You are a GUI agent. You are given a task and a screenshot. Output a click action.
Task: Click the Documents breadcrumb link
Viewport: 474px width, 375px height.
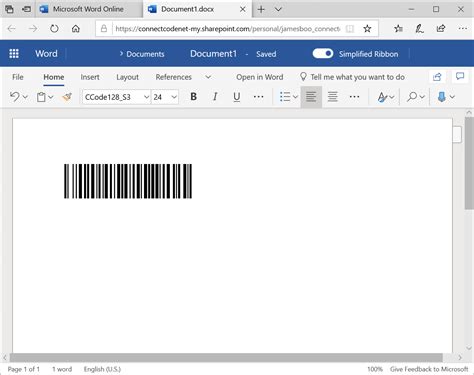[x=145, y=54]
